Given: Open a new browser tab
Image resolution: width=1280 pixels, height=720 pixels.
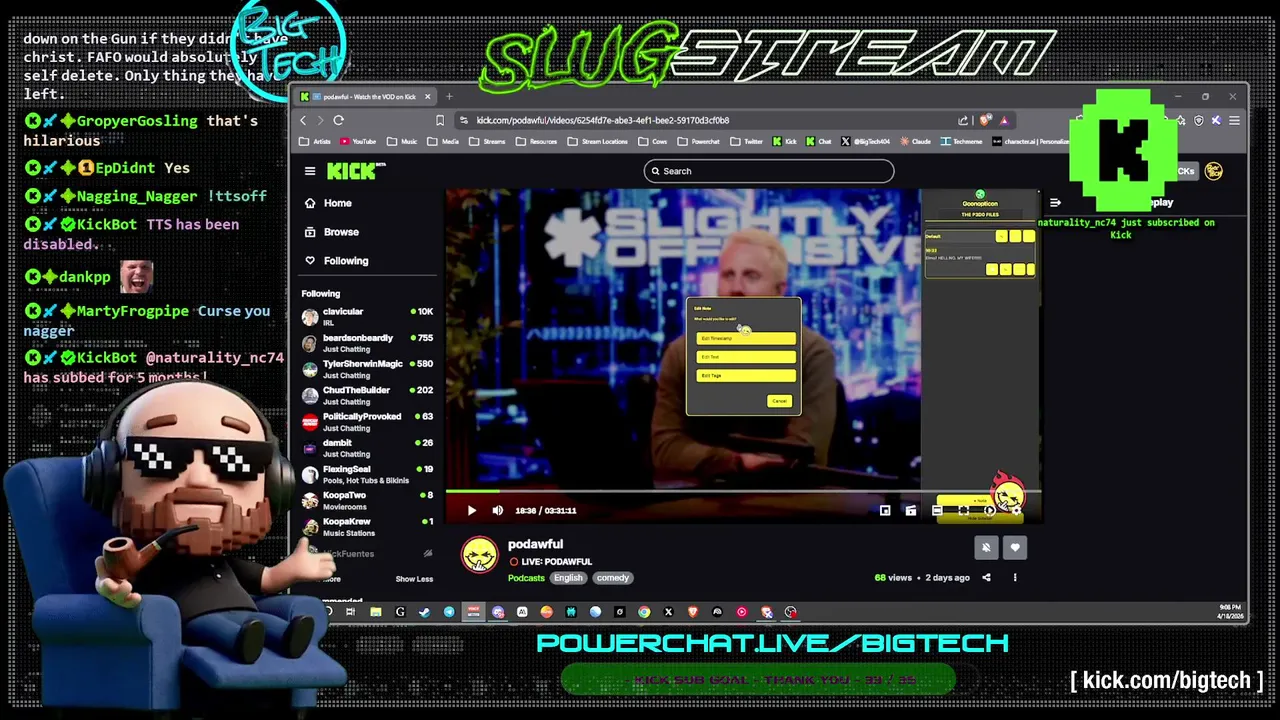Looking at the screenshot, I should pyautogui.click(x=449, y=97).
